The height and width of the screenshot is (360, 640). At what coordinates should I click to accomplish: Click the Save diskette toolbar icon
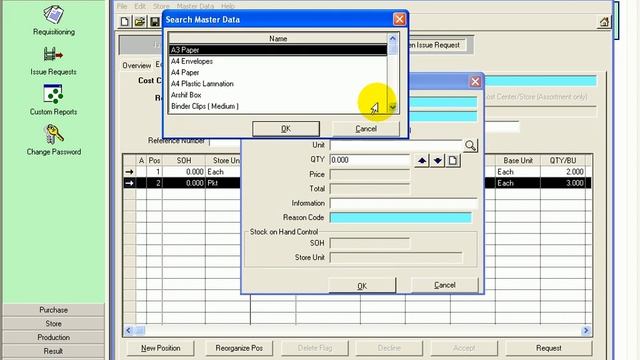click(155, 22)
